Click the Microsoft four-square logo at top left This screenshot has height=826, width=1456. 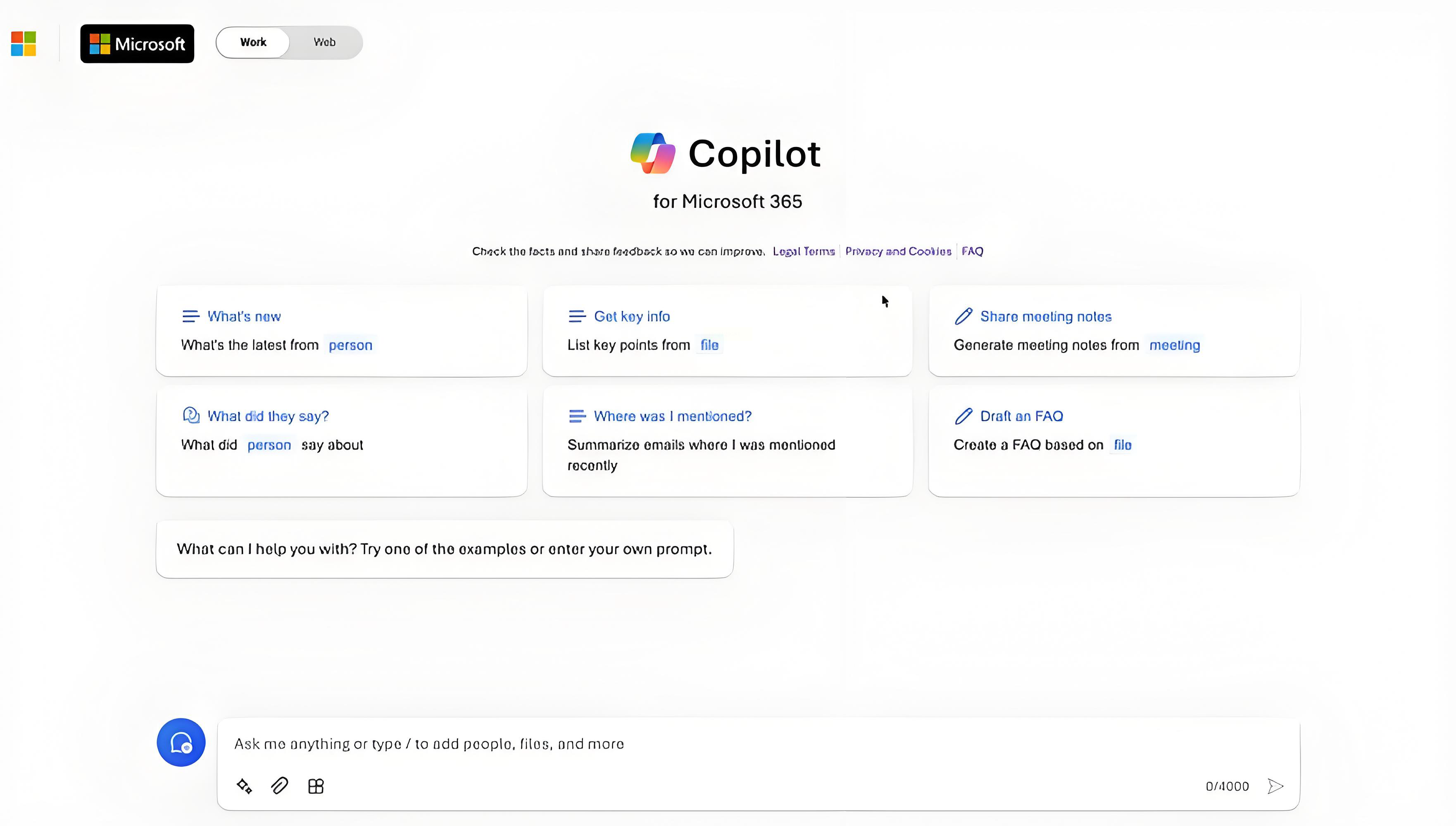[x=24, y=44]
